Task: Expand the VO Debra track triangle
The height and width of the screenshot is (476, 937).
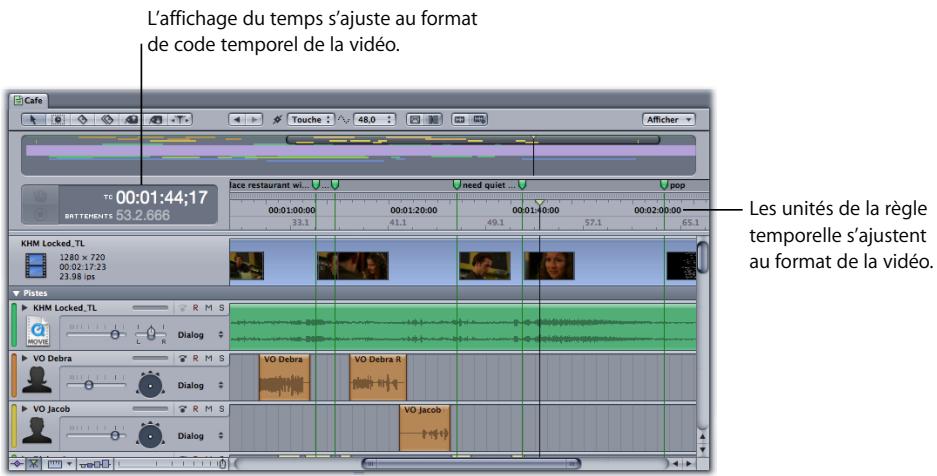Action: (25, 358)
